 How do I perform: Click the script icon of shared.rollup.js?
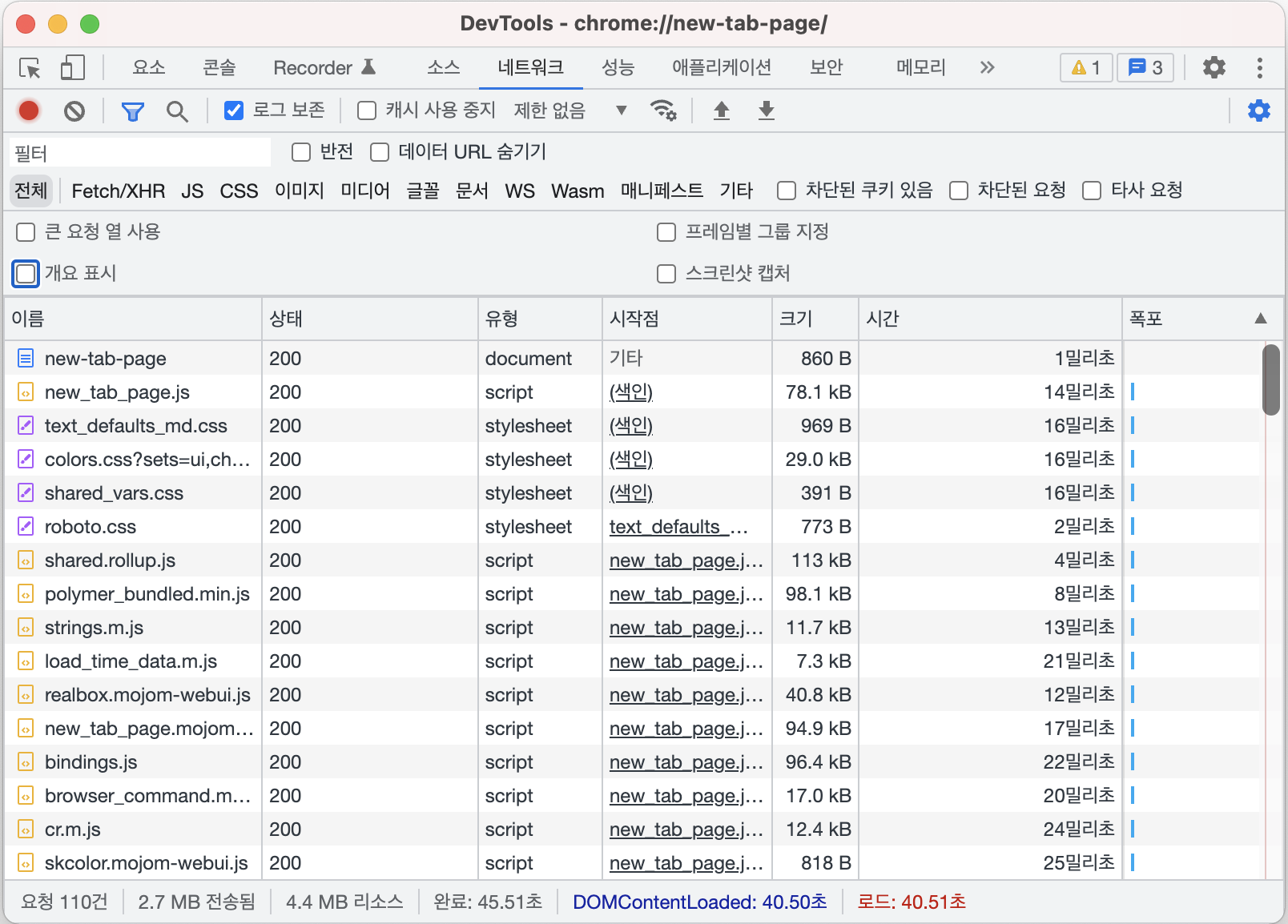coord(26,560)
